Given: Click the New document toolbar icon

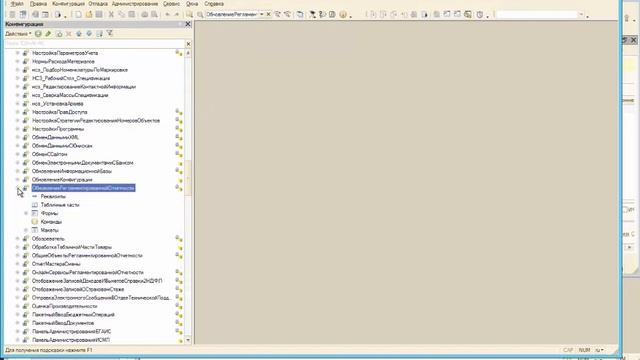Looking at the screenshot, I should [78, 14].
